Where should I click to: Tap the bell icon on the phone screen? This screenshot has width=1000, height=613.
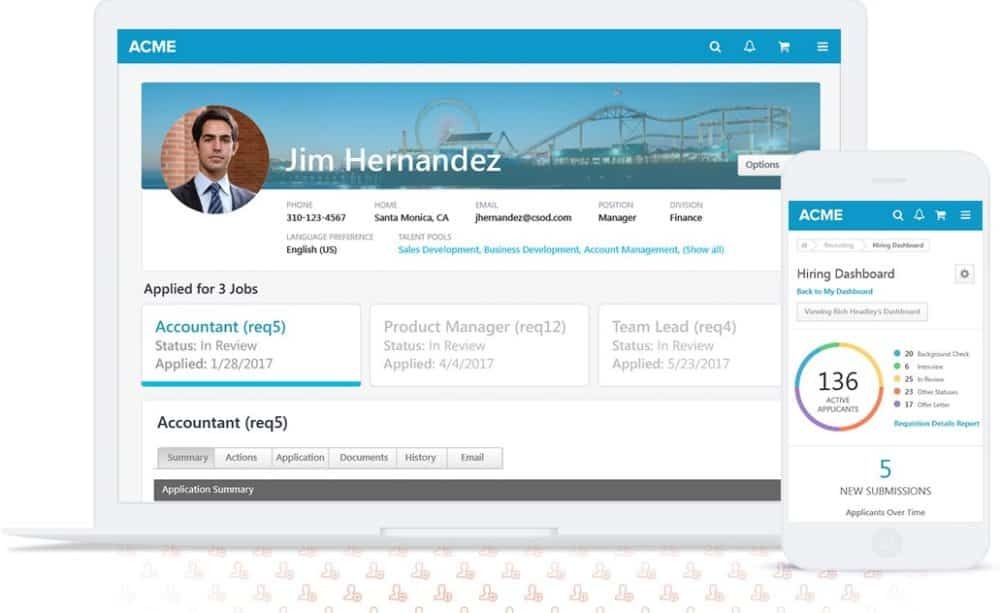[919, 215]
